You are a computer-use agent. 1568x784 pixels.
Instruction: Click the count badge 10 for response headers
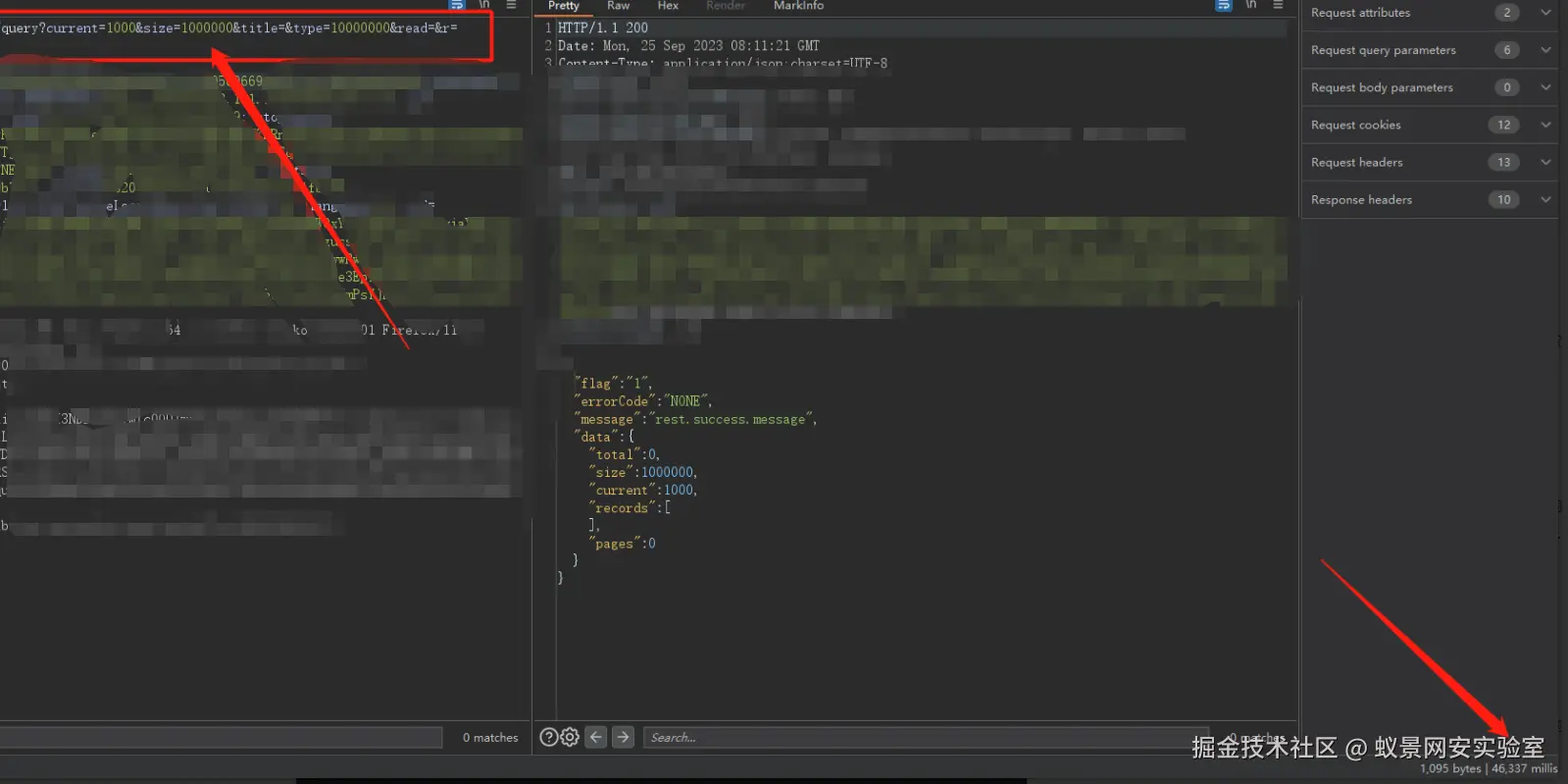1504,199
